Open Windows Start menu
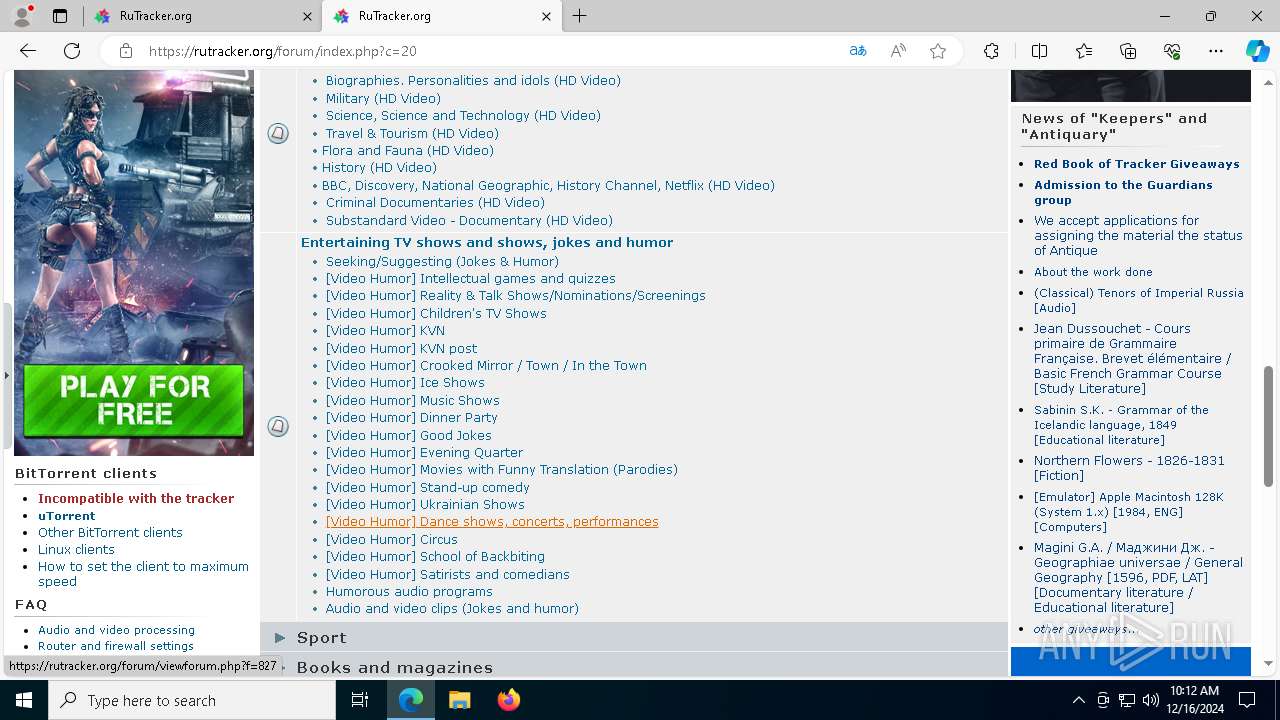 [x=24, y=700]
